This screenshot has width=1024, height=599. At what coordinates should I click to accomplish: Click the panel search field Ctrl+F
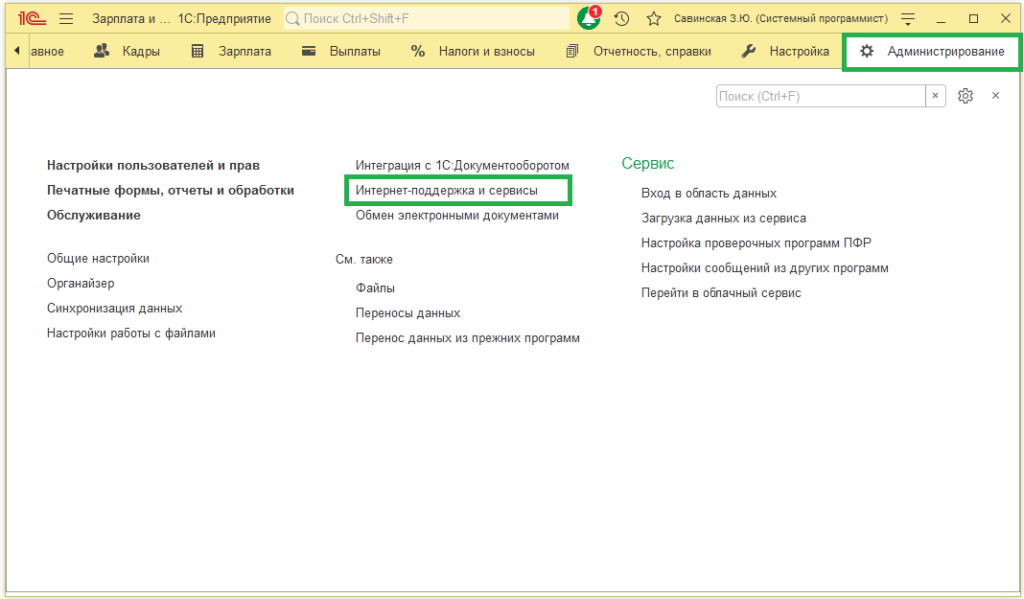820,96
